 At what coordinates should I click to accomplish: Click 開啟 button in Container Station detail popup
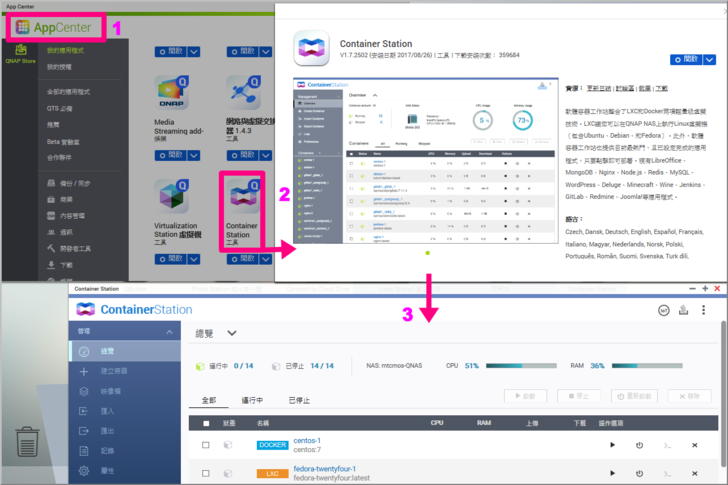coord(686,59)
